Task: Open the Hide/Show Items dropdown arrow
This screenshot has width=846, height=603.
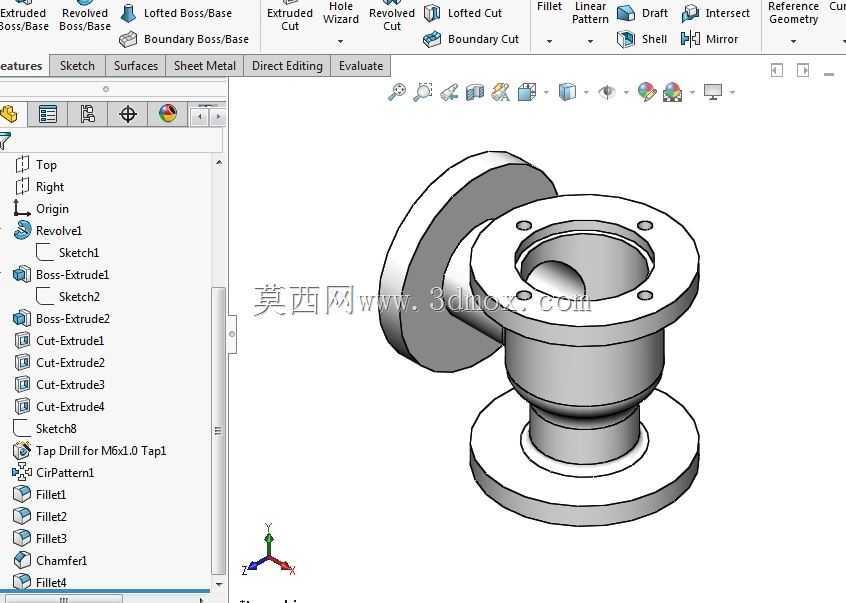Action: 626,92
